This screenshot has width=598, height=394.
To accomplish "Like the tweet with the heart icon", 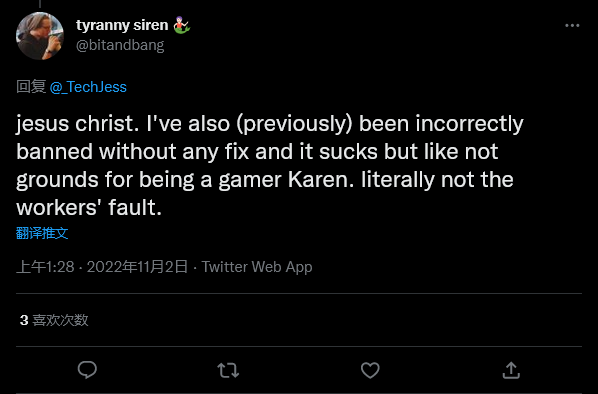I will click(x=370, y=370).
